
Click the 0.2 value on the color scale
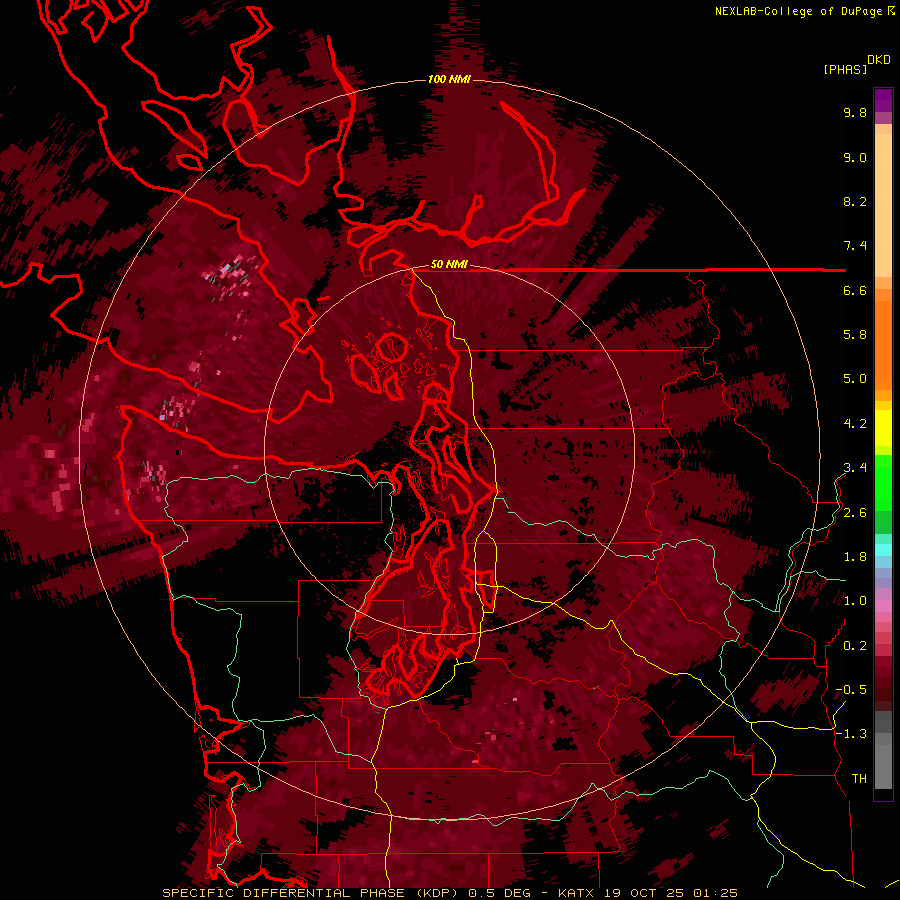[x=855, y=646]
